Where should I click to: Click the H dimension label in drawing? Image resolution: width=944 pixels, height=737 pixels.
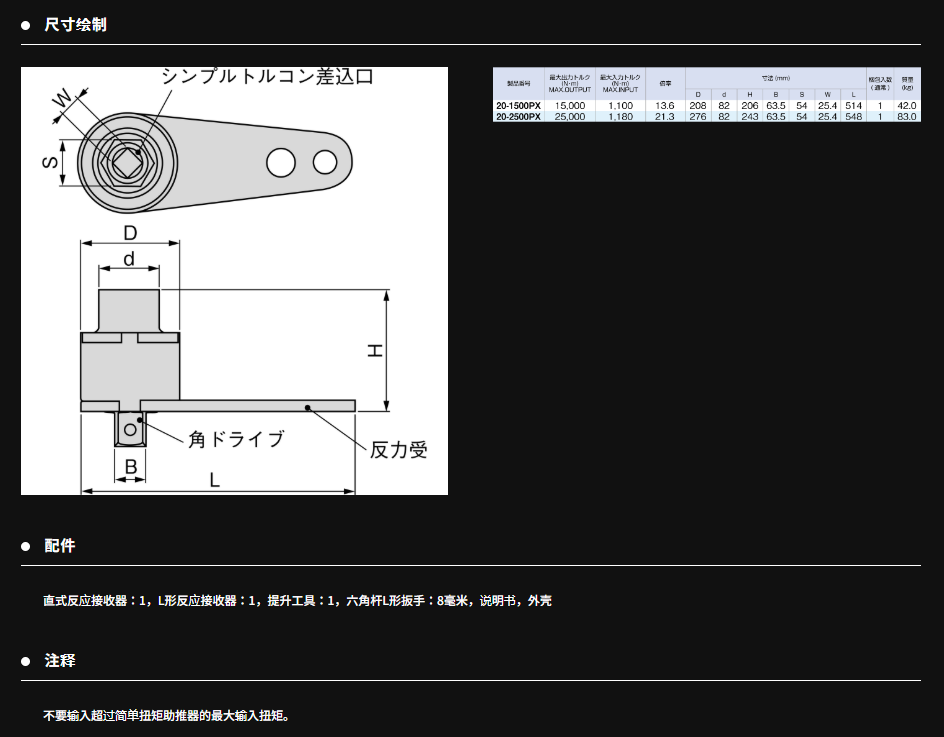click(x=374, y=350)
